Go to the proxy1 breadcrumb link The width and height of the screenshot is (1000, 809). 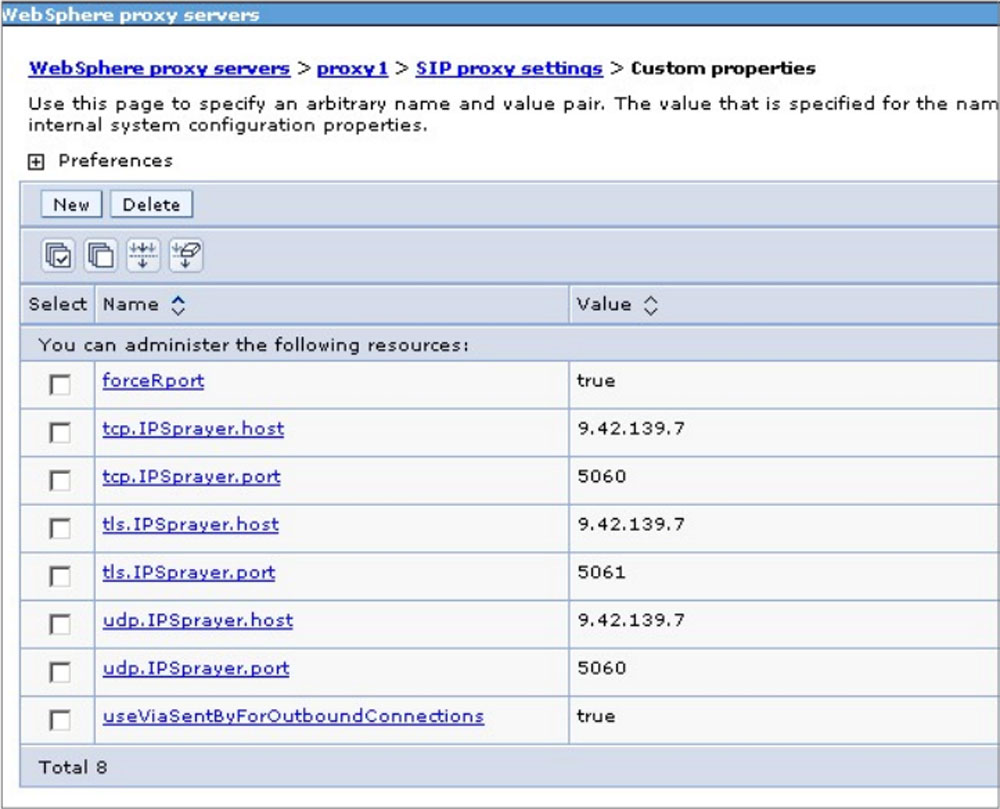click(352, 68)
